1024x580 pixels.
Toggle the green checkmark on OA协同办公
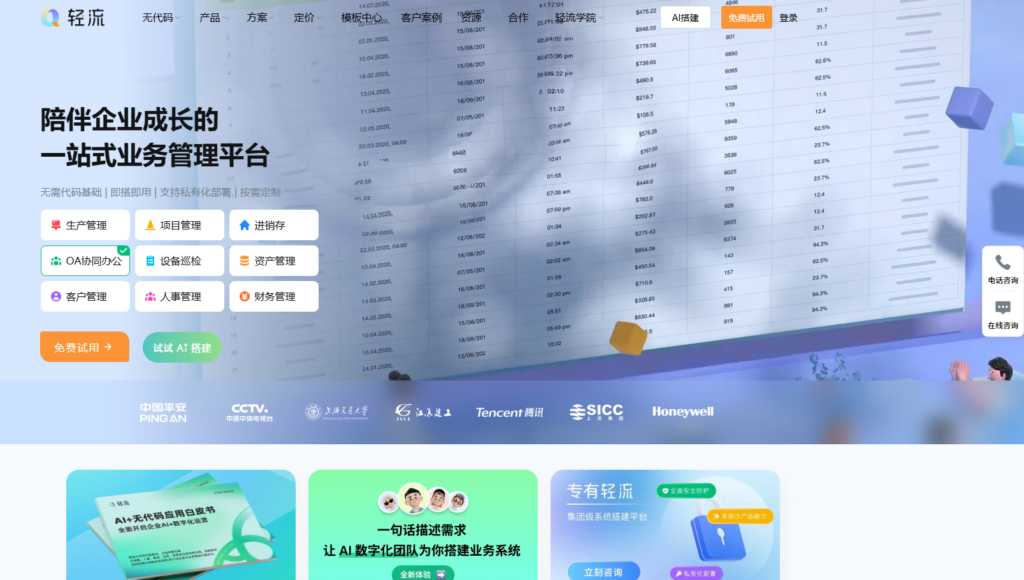tap(122, 250)
